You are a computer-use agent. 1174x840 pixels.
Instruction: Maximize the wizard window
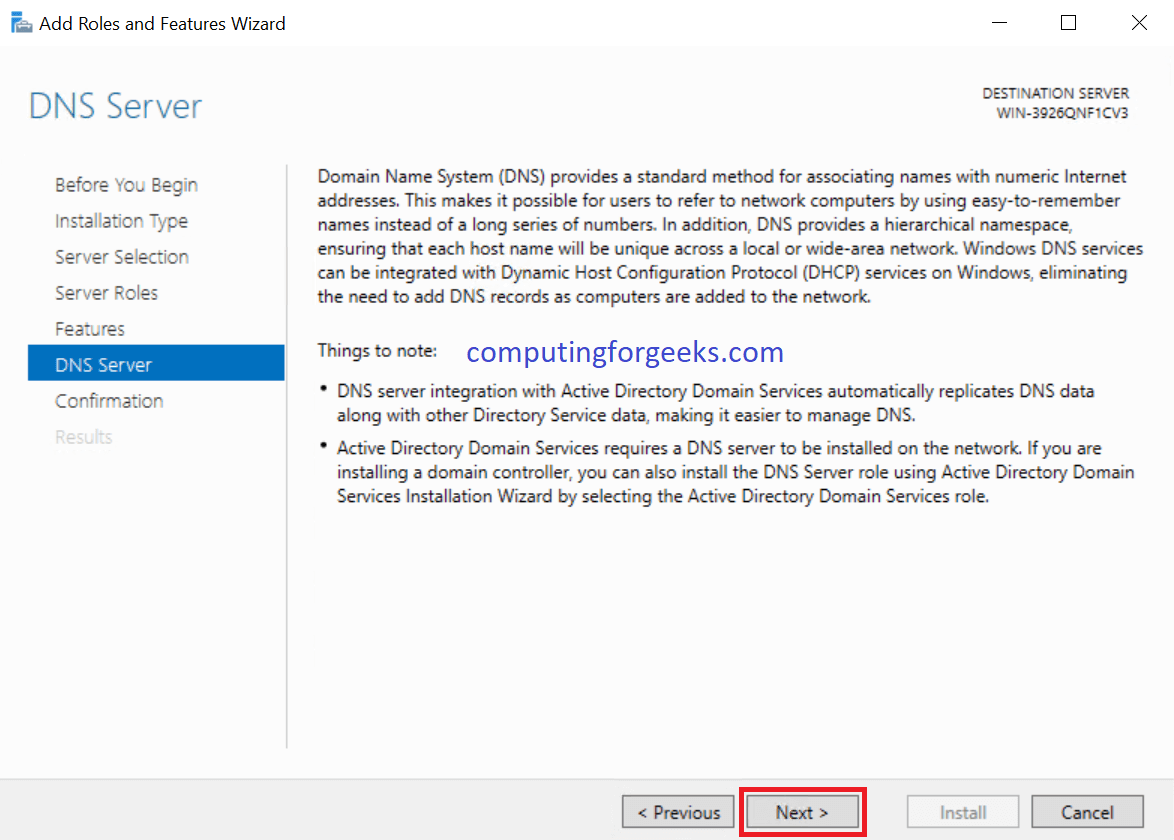point(1068,23)
